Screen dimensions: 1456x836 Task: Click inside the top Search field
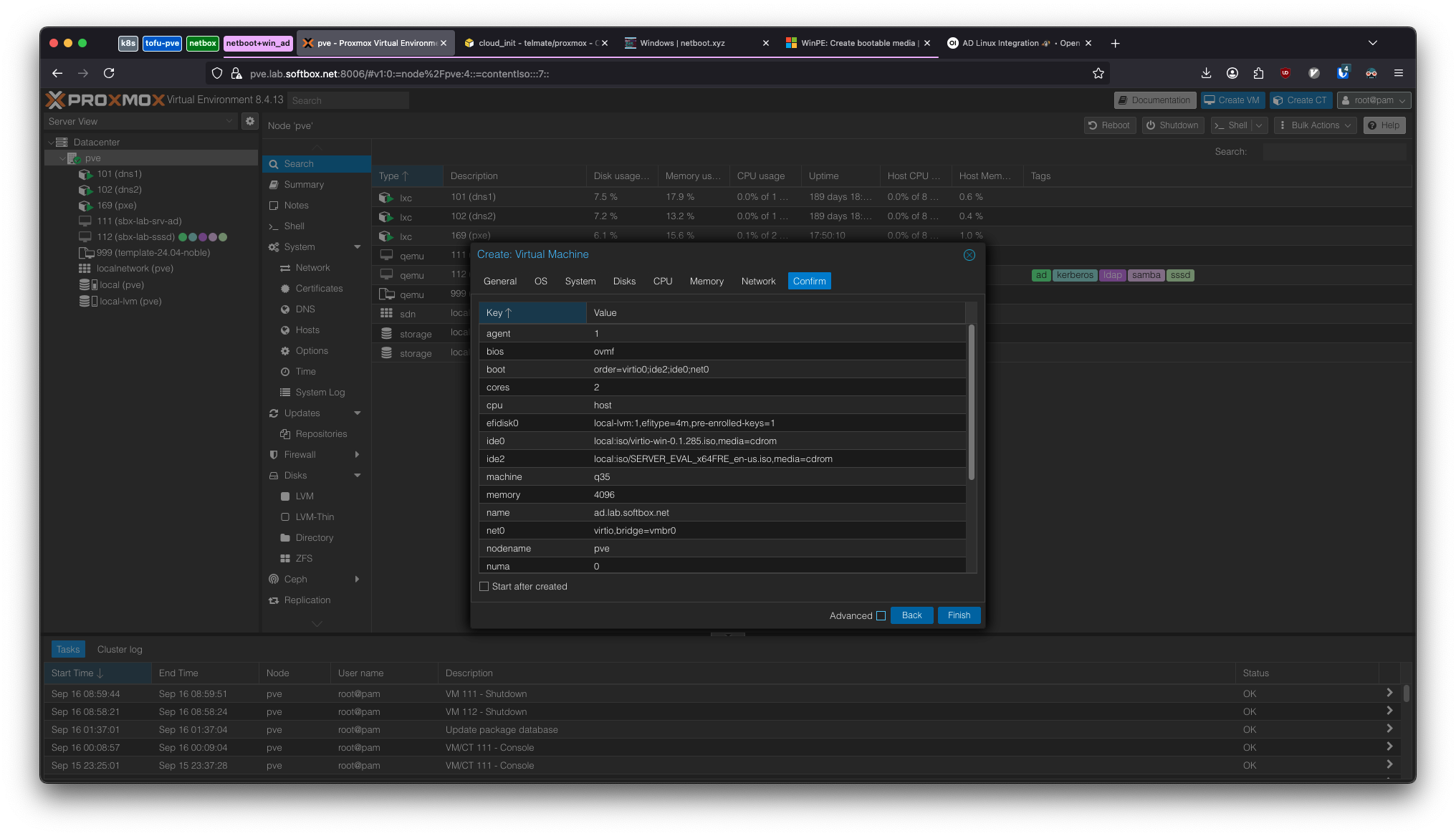[x=348, y=100]
